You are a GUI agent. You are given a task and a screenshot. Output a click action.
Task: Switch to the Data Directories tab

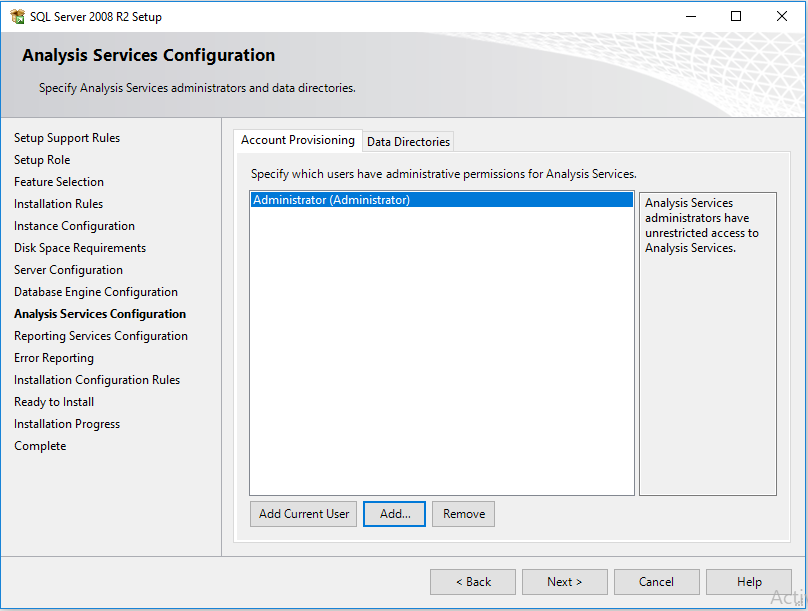[x=408, y=142]
